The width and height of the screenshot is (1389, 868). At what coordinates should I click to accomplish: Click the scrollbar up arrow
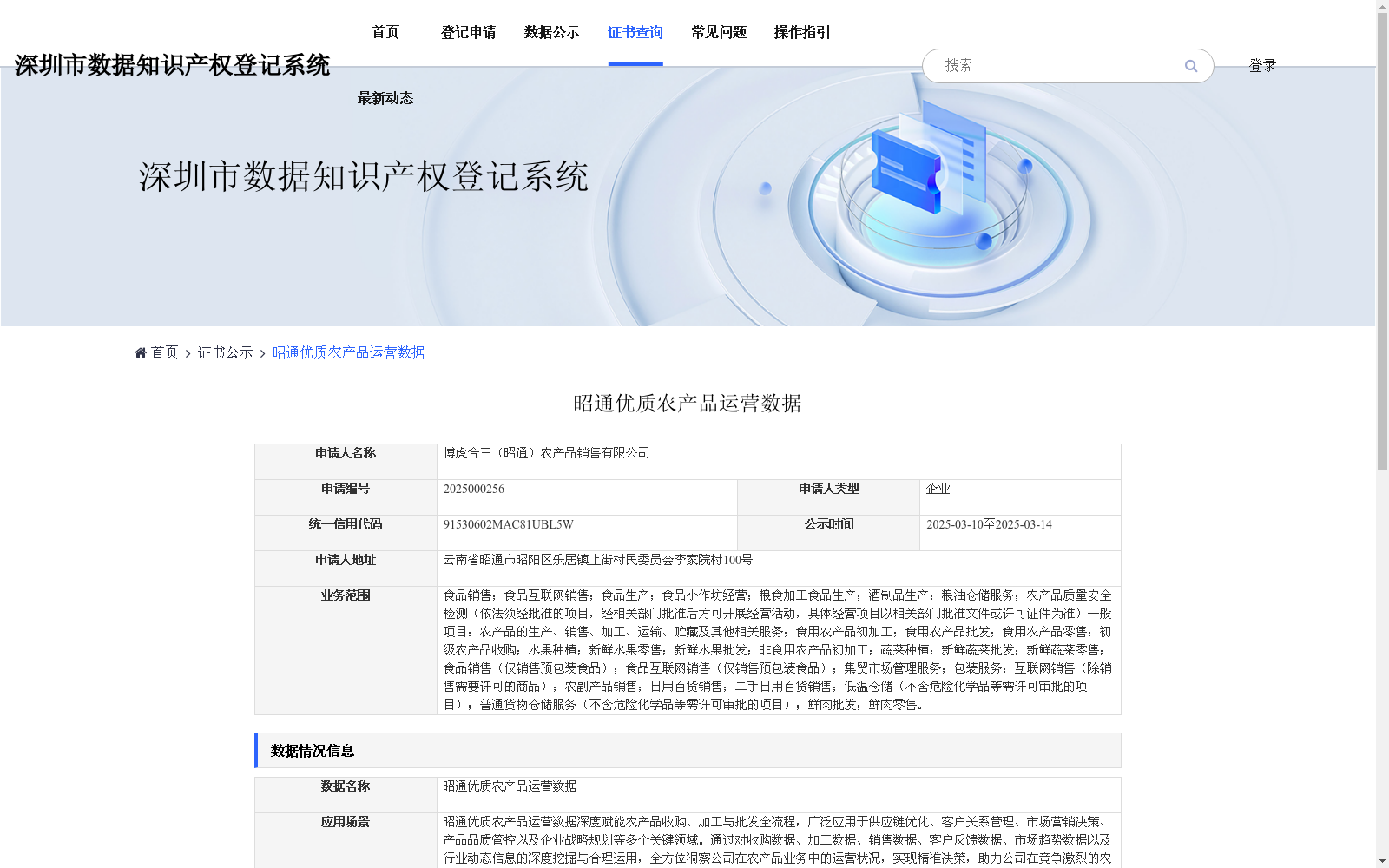pyautogui.click(x=1382, y=7)
